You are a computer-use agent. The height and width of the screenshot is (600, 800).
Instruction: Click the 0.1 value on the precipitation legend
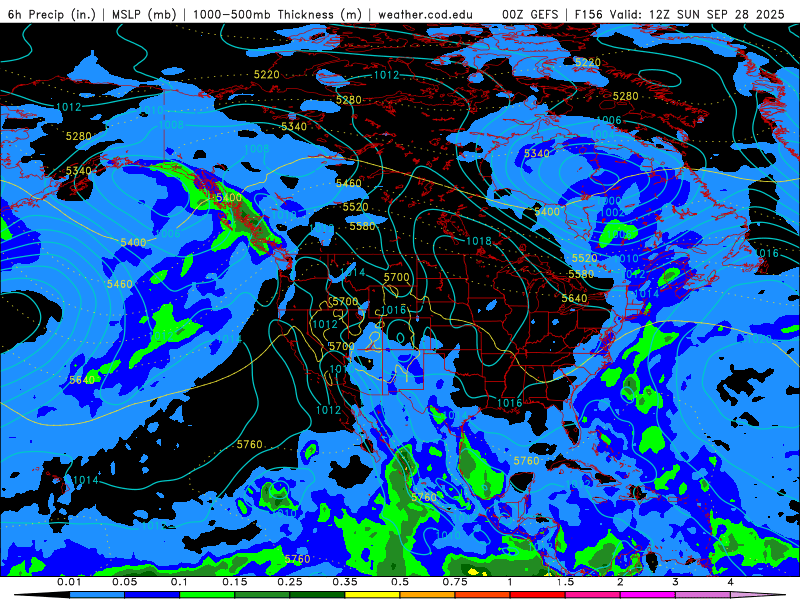(179, 582)
